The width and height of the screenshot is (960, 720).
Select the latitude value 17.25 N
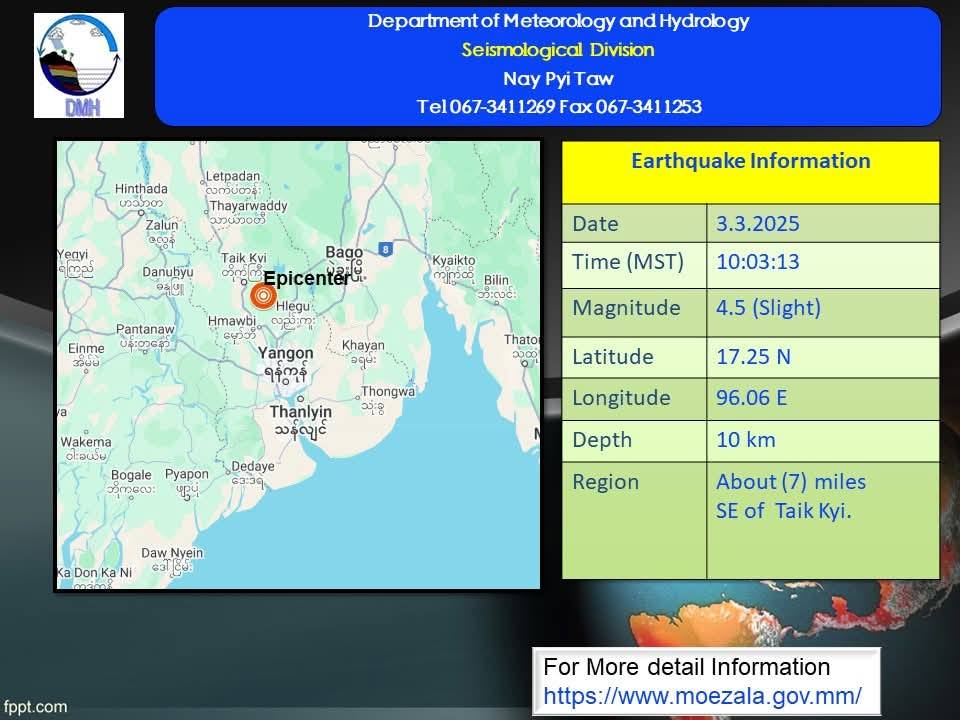tap(754, 356)
